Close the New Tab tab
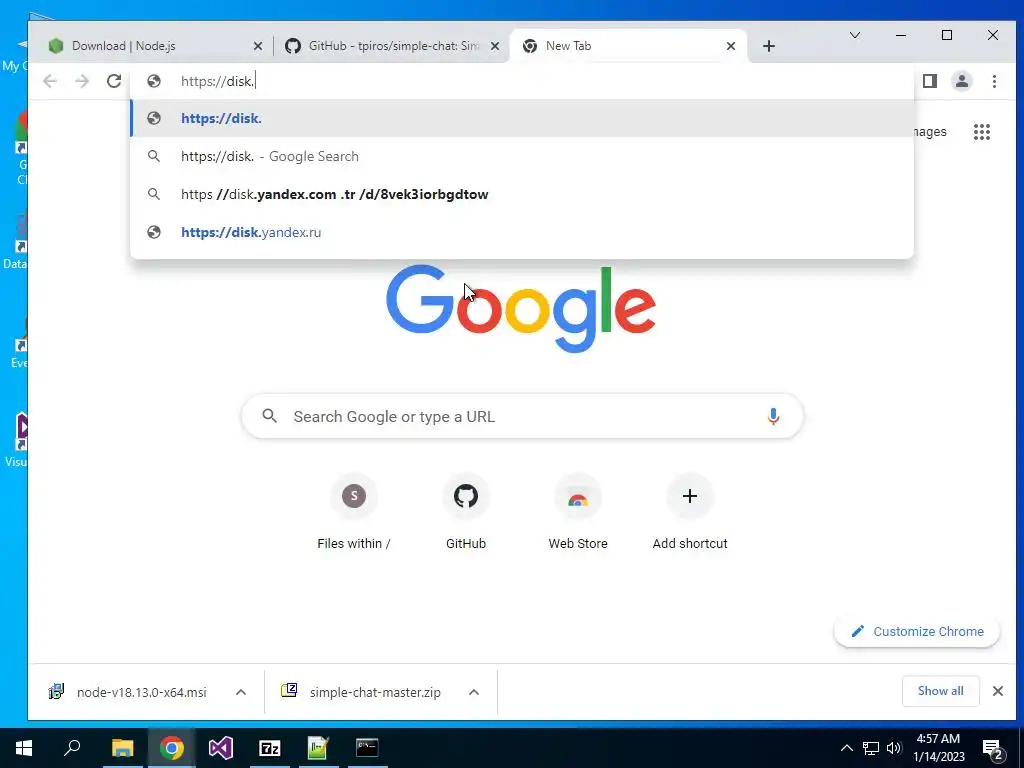The height and width of the screenshot is (768, 1024). tap(731, 46)
